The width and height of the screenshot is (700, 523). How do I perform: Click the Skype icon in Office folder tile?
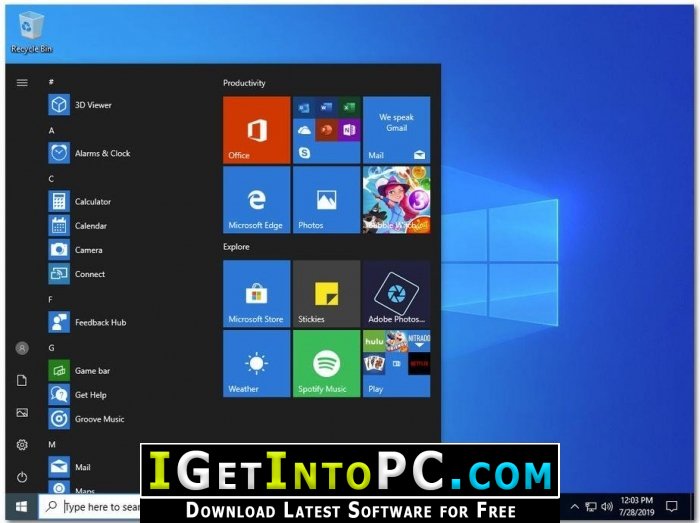pos(304,153)
